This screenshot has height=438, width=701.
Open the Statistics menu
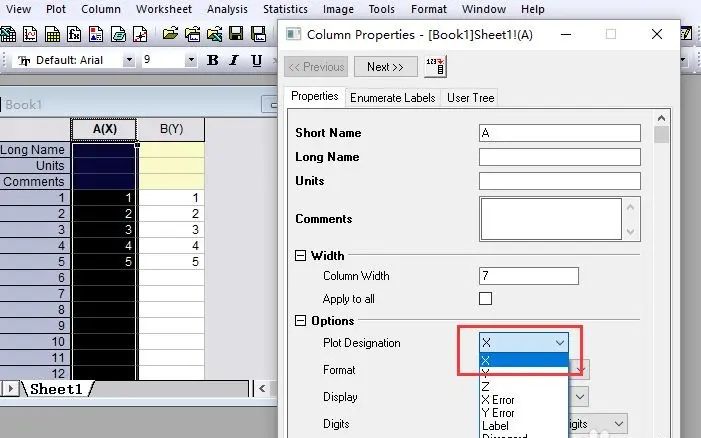click(285, 9)
